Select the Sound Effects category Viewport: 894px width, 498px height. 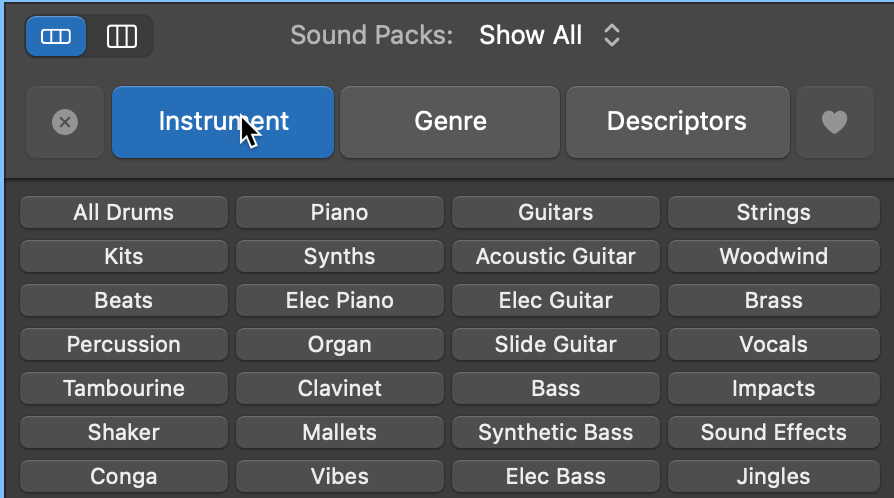point(773,432)
